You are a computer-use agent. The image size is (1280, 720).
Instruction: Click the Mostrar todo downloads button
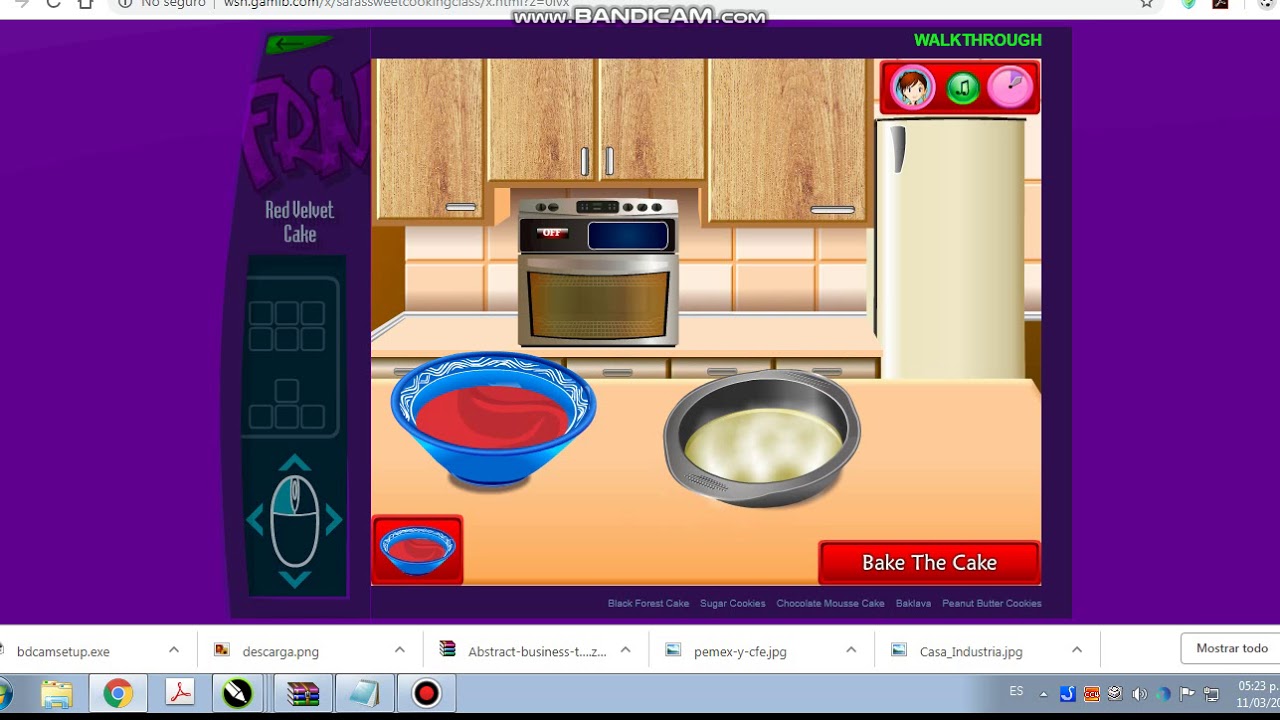click(1232, 649)
